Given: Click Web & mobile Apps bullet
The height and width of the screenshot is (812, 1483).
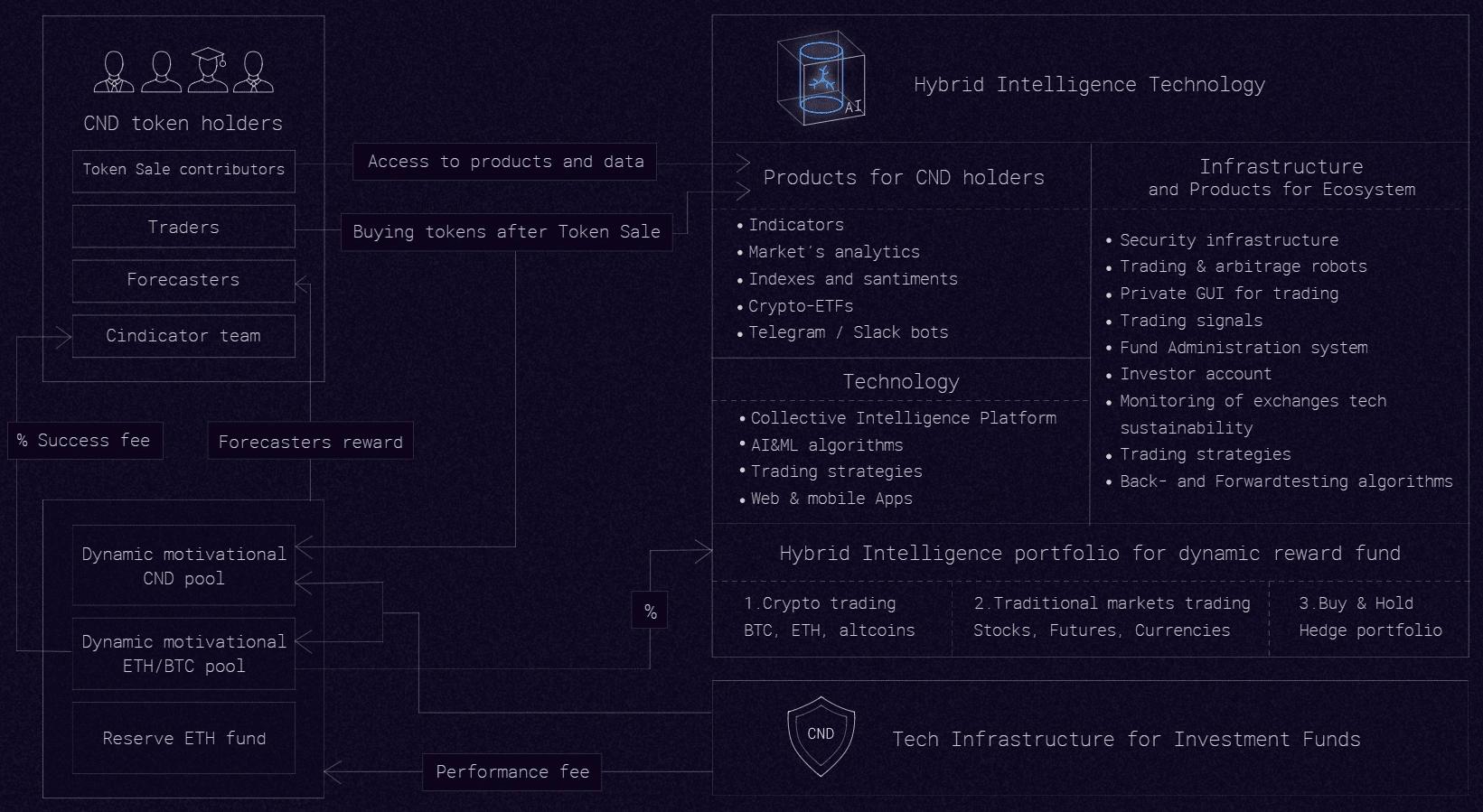Looking at the screenshot, I should pyautogui.click(x=826, y=499).
